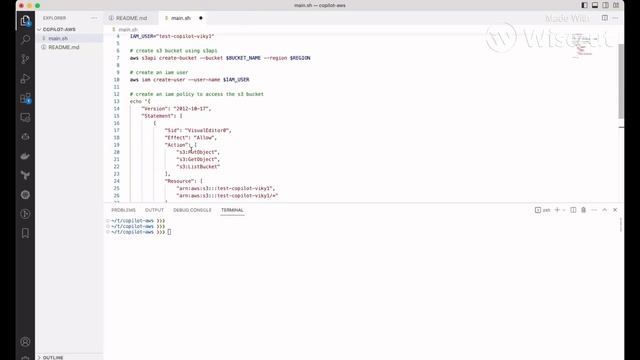This screenshot has height=360, width=640.
Task: Click the "Resource": [ line
Action: click(x=184, y=181)
